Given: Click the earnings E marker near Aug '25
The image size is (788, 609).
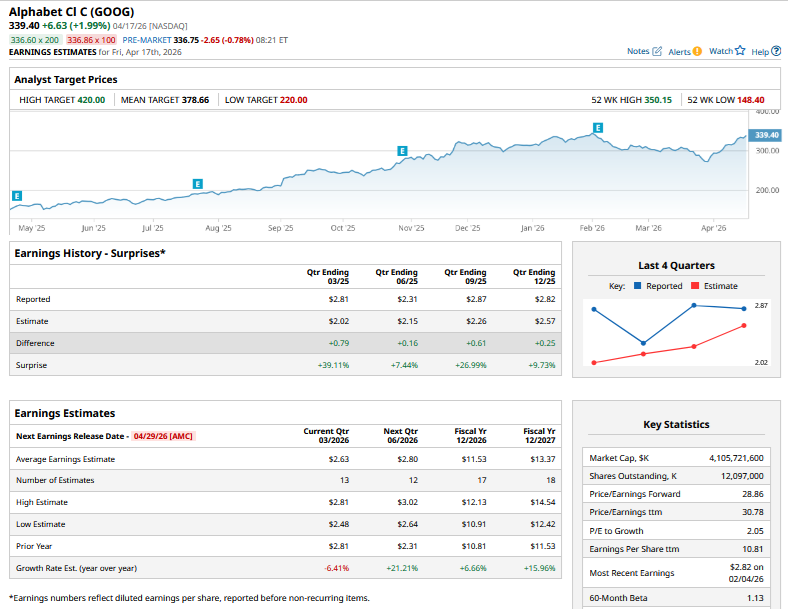Looking at the screenshot, I should 198,184.
